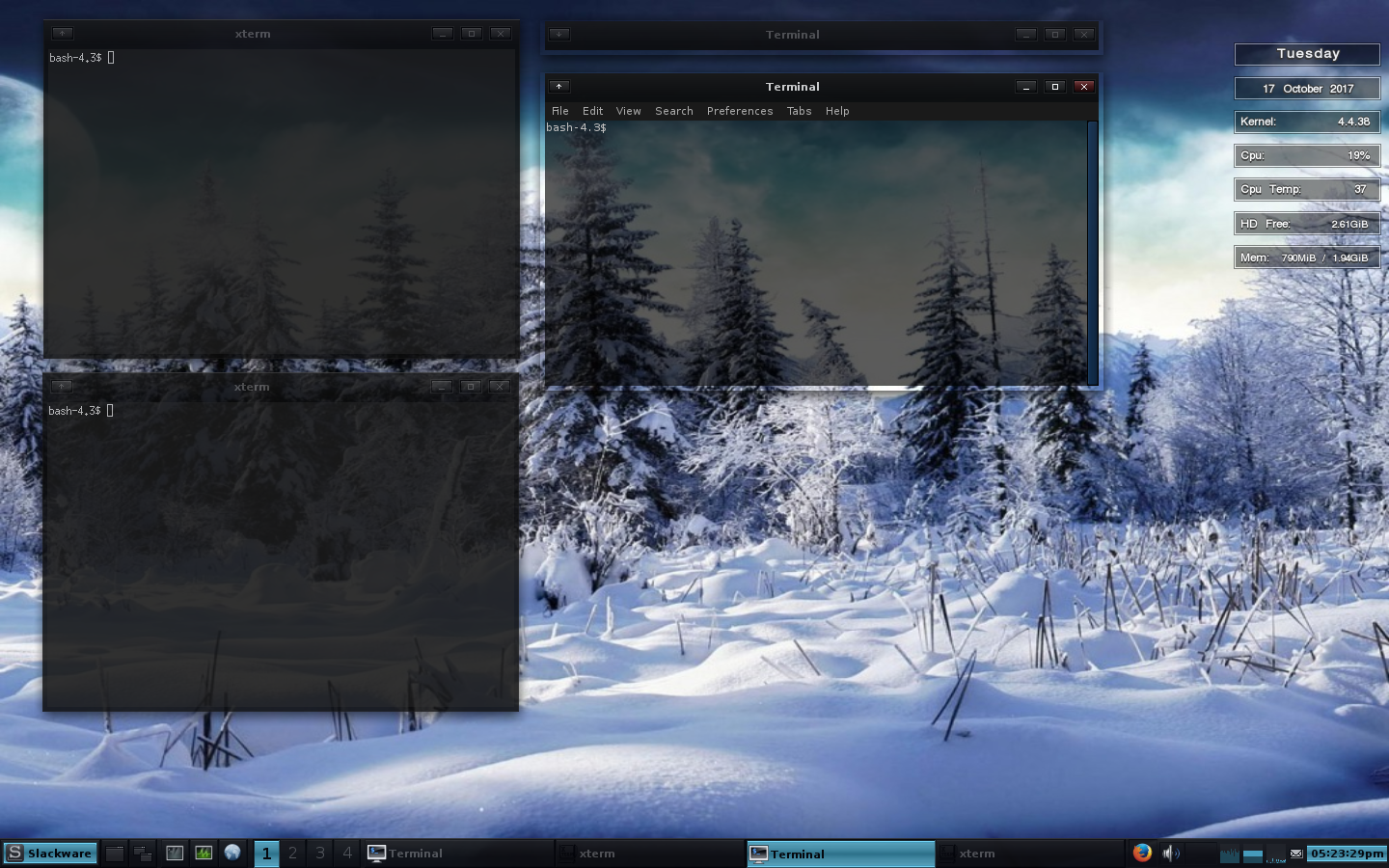
Task: Launch the web browser globe icon
Action: pos(232,853)
